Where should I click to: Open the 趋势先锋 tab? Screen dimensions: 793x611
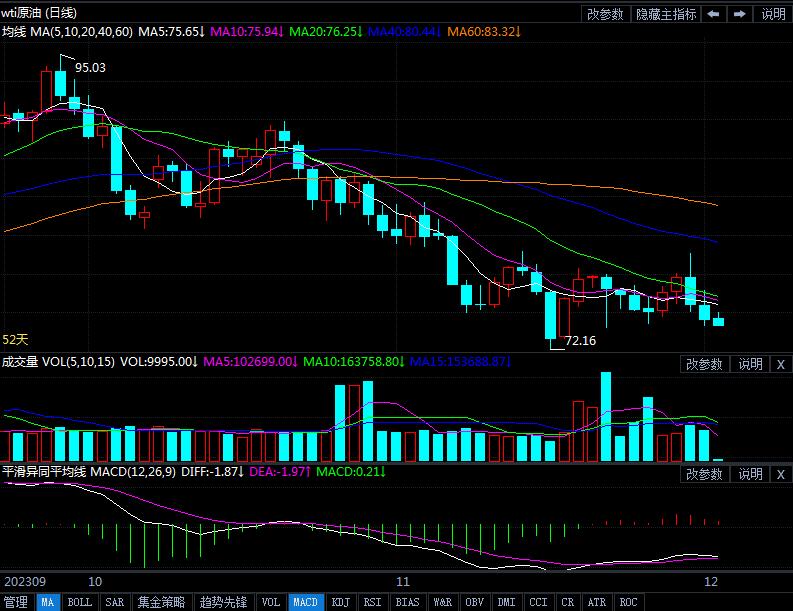click(224, 602)
